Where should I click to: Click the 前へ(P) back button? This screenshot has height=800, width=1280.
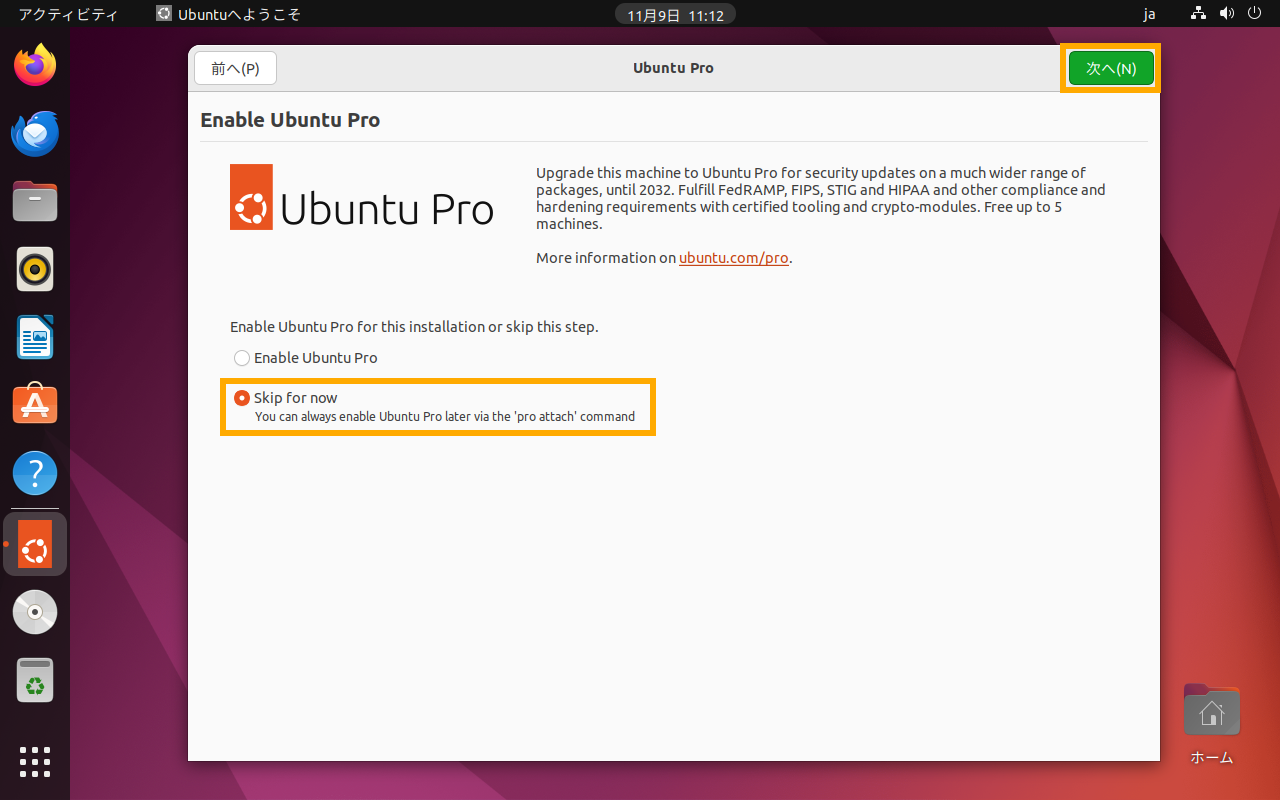pyautogui.click(x=235, y=68)
